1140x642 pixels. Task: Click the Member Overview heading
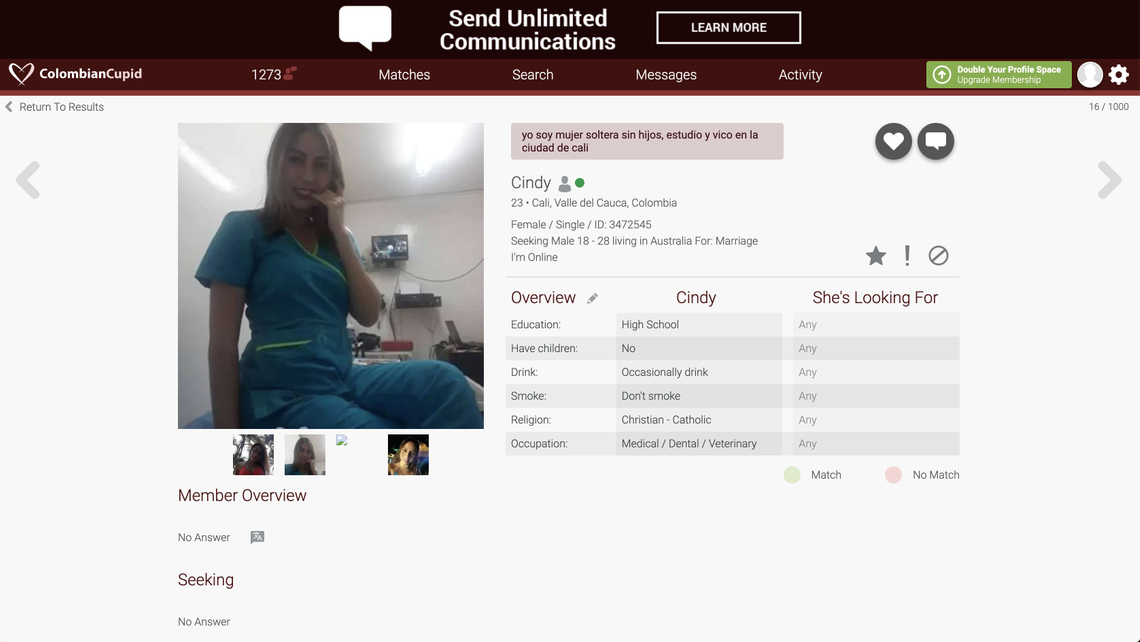(x=242, y=495)
